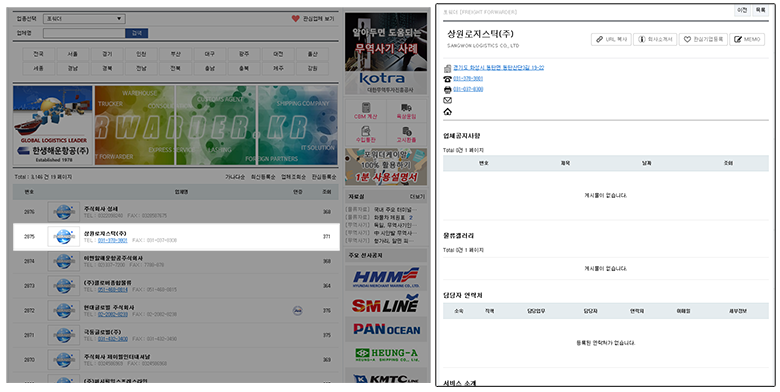
Task: Select the 부산 region filter
Action: [x=175, y=54]
